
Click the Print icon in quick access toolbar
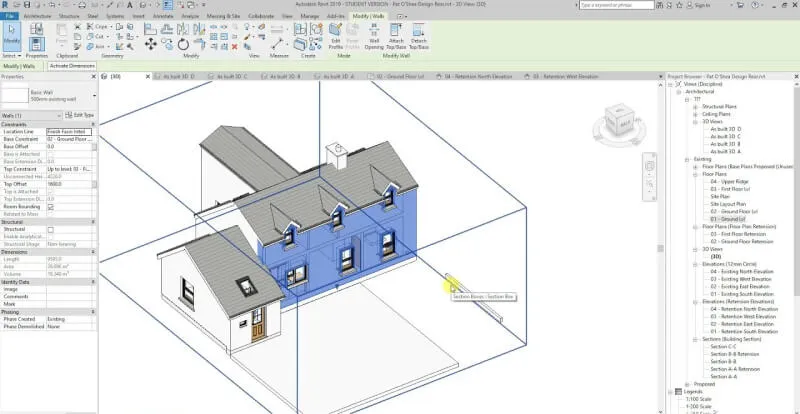coord(82,5)
